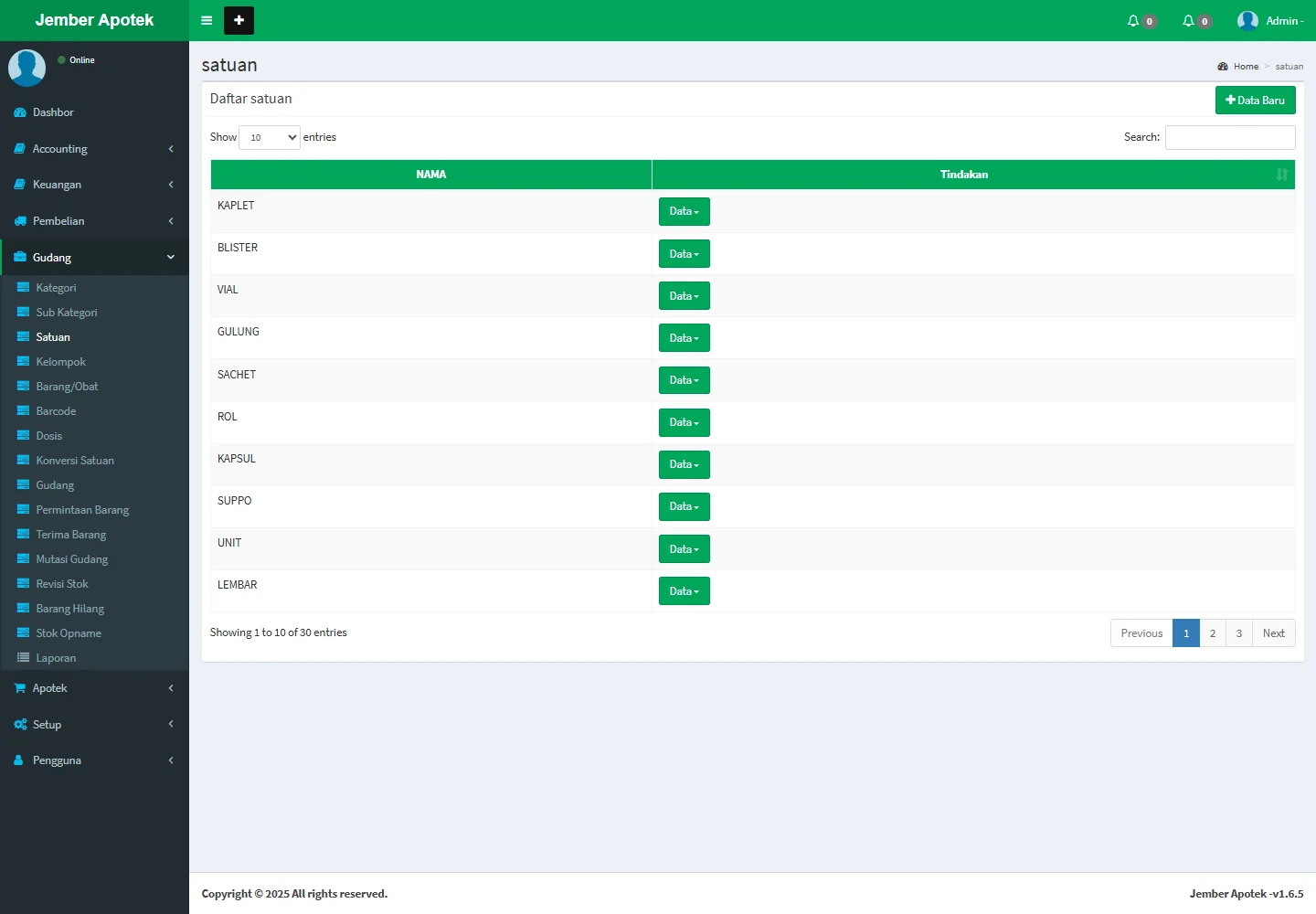Open the first notification bell
This screenshot has width=1316, height=914.
tap(1134, 20)
